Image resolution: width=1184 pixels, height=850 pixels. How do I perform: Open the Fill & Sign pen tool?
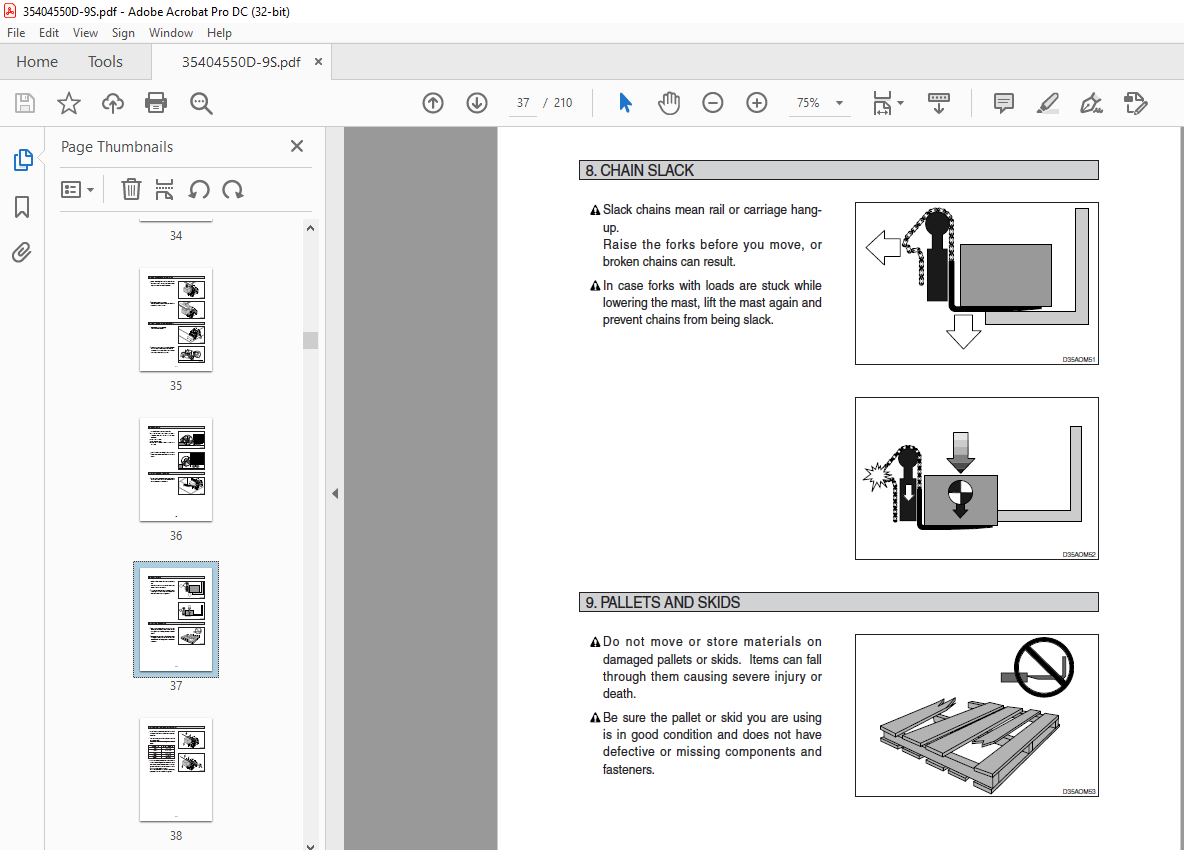[x=1091, y=103]
